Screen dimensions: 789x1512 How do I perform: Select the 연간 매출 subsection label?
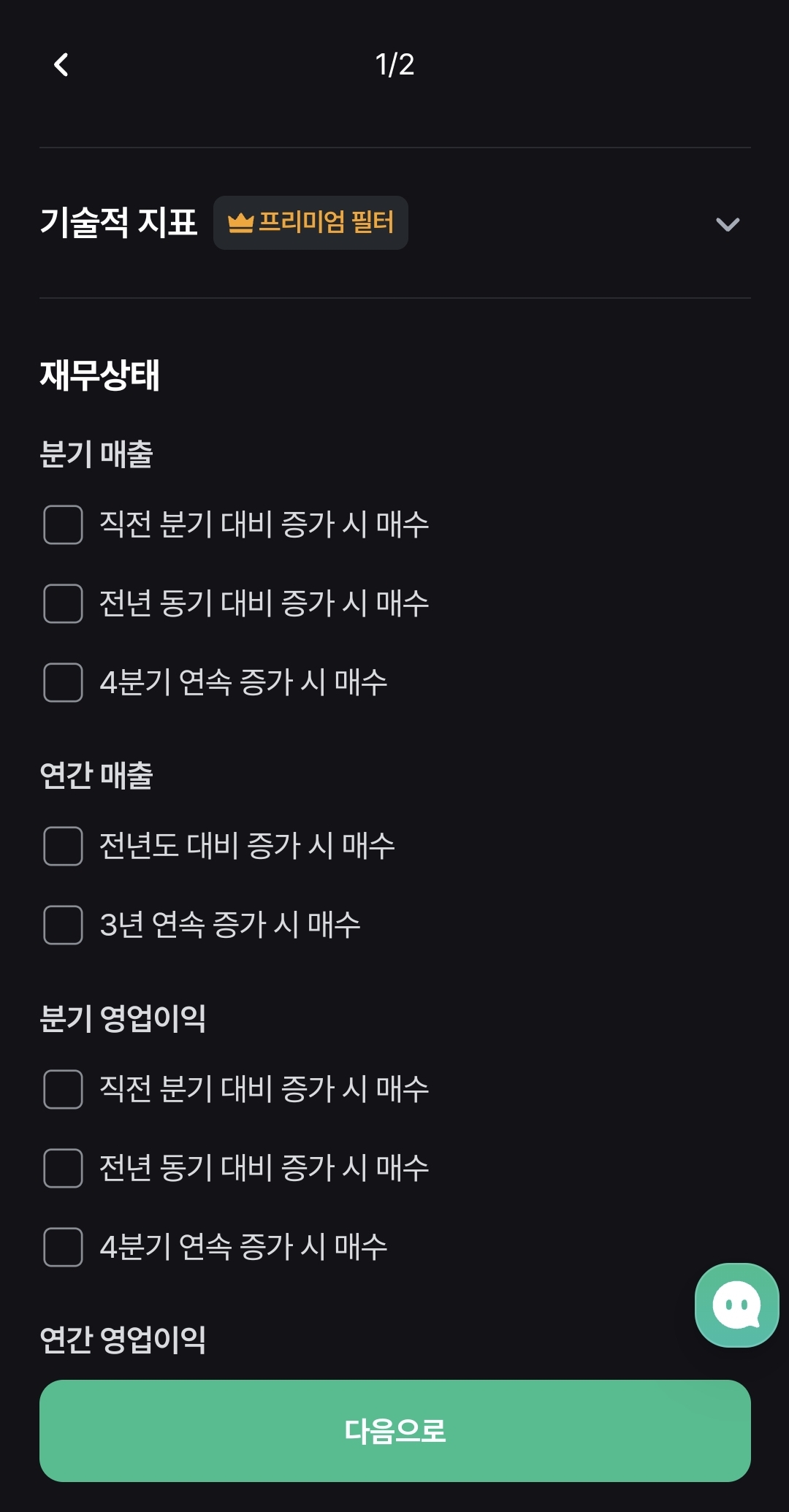(96, 775)
